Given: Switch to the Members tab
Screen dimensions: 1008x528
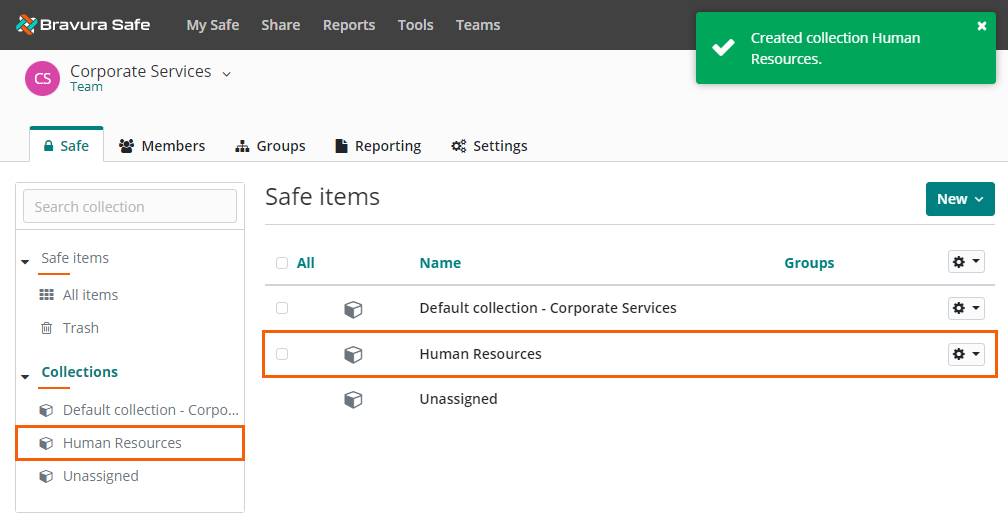Looking at the screenshot, I should (x=162, y=146).
